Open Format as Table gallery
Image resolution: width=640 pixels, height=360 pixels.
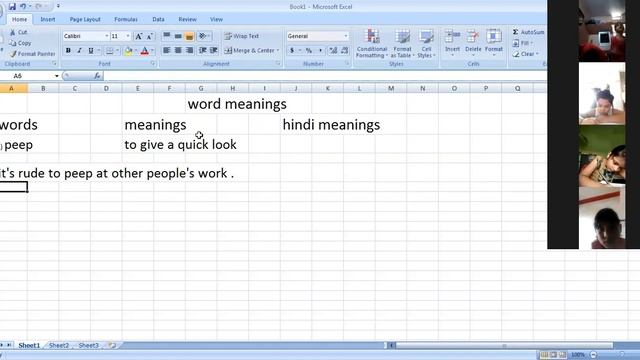[x=402, y=43]
